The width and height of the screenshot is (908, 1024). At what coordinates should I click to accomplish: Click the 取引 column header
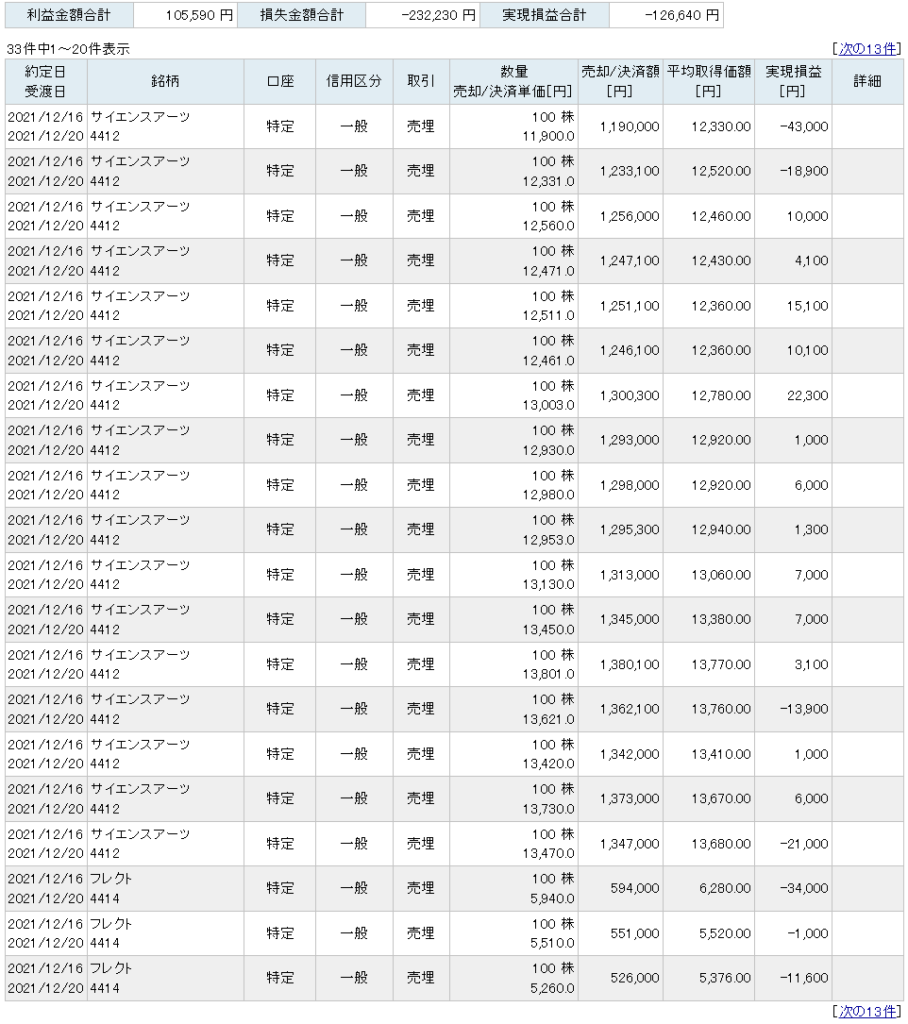[421, 82]
